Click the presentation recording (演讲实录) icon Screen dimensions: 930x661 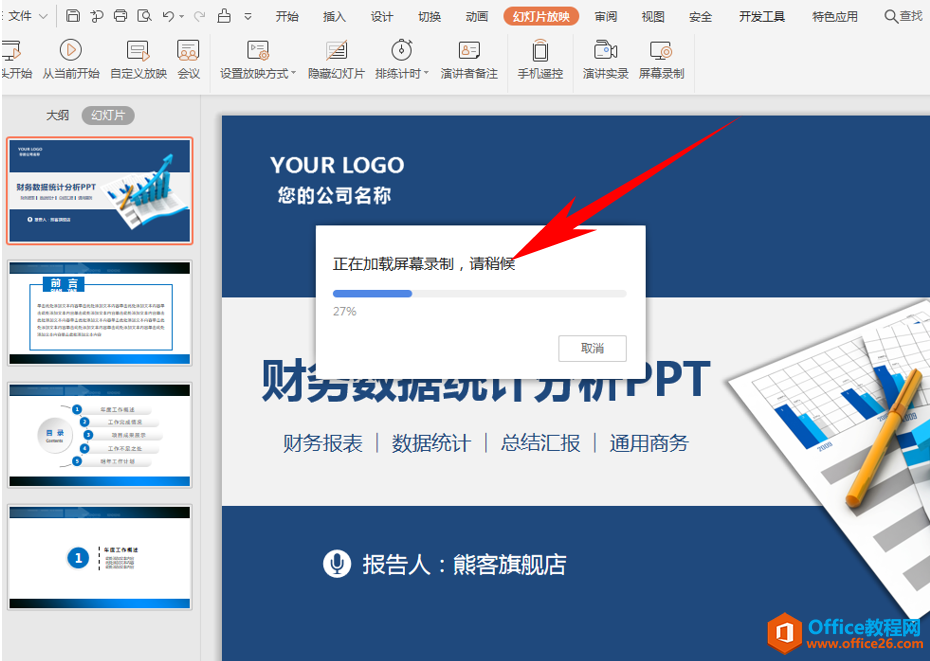point(605,59)
